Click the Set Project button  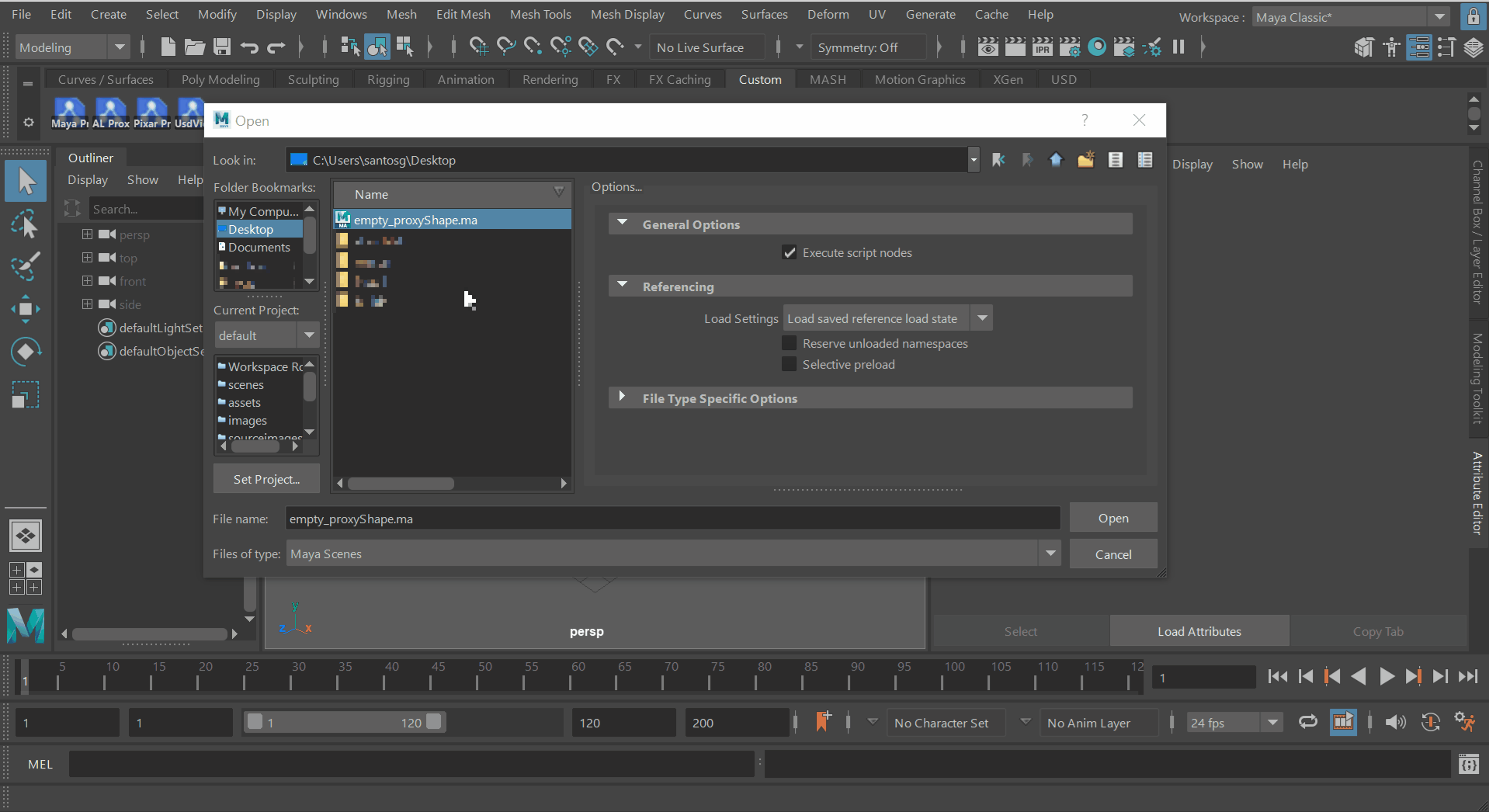(266, 479)
